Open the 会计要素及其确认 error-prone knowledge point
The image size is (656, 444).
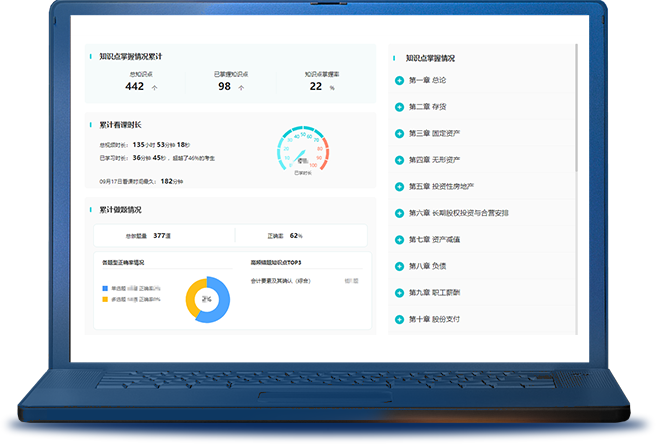point(280,281)
